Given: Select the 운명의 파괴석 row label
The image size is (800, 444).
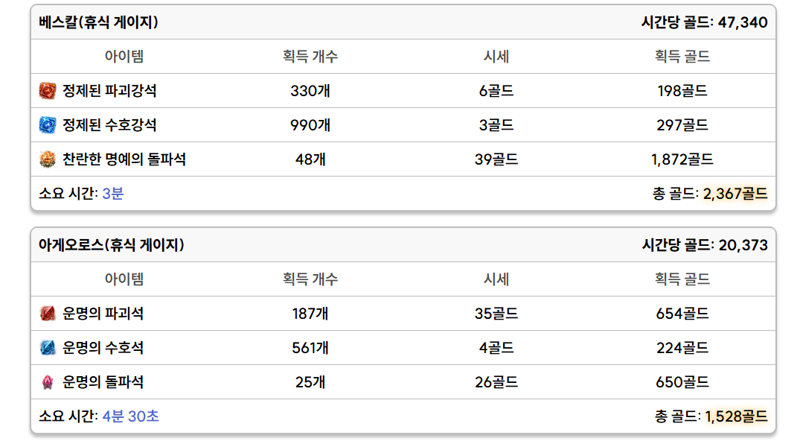Looking at the screenshot, I should pos(103,313).
